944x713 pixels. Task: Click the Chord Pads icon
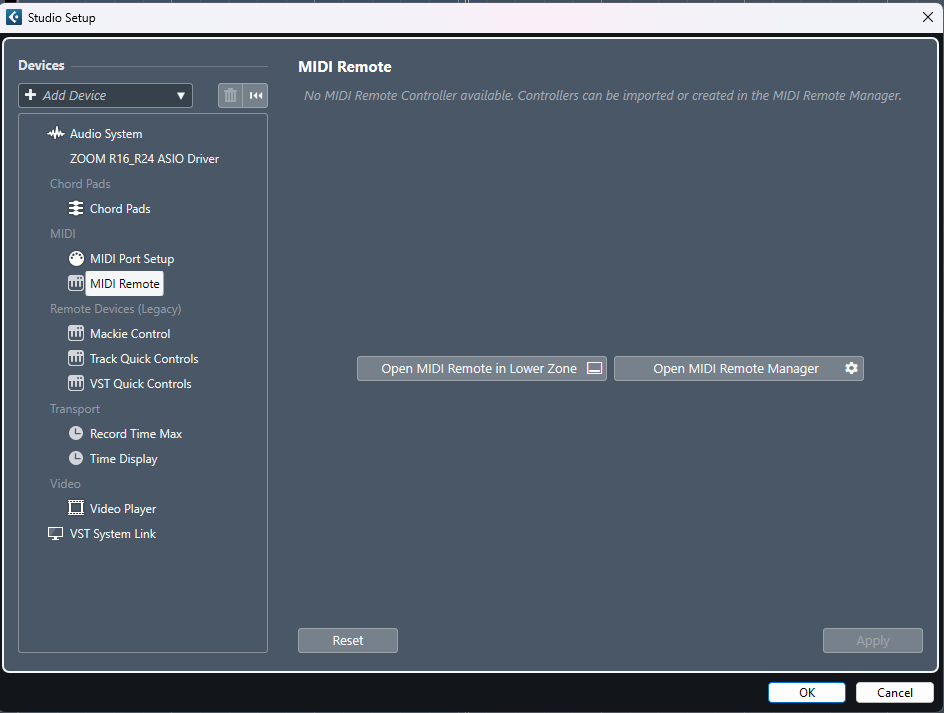(76, 208)
